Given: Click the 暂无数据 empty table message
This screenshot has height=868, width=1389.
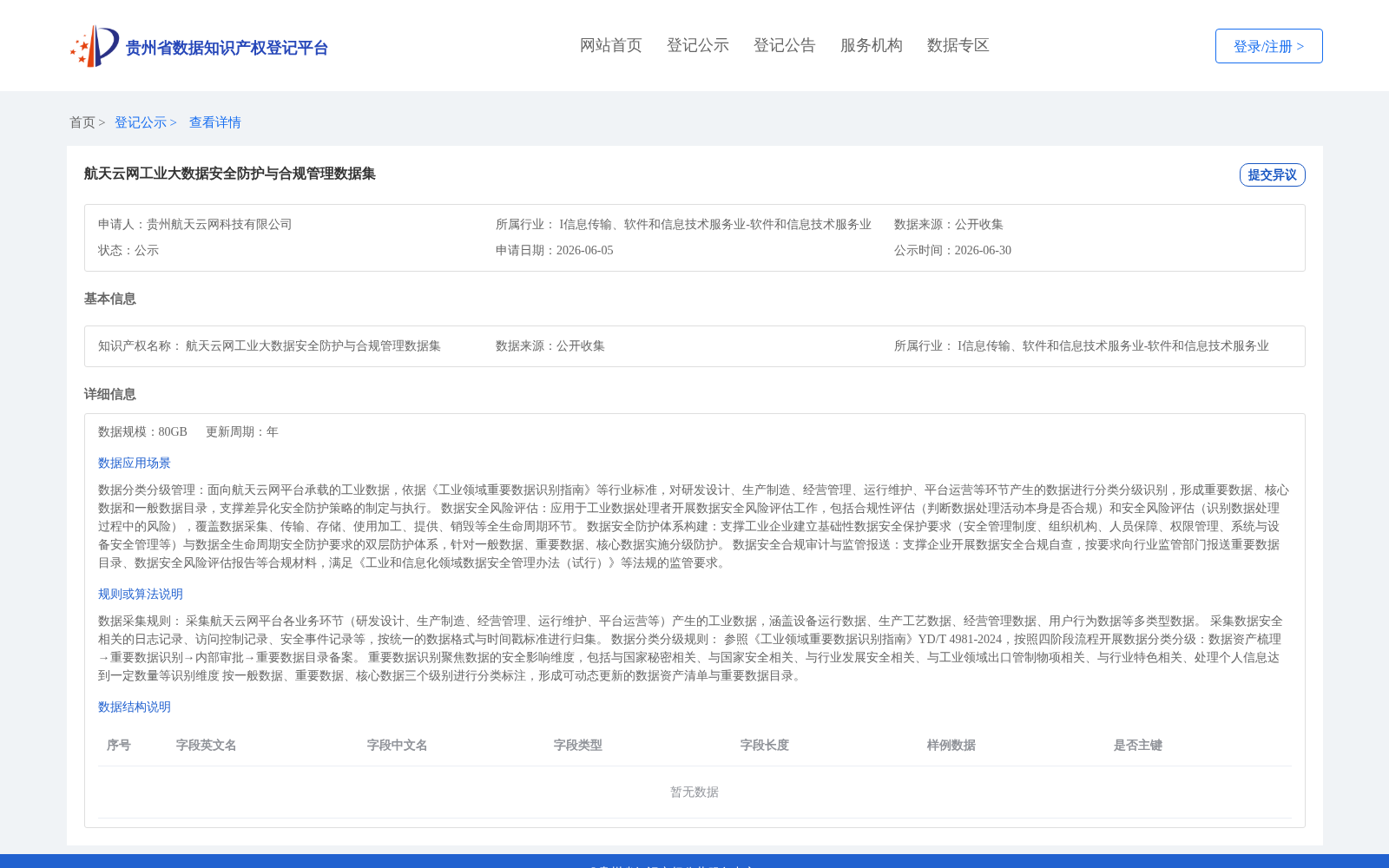Looking at the screenshot, I should point(694,792).
